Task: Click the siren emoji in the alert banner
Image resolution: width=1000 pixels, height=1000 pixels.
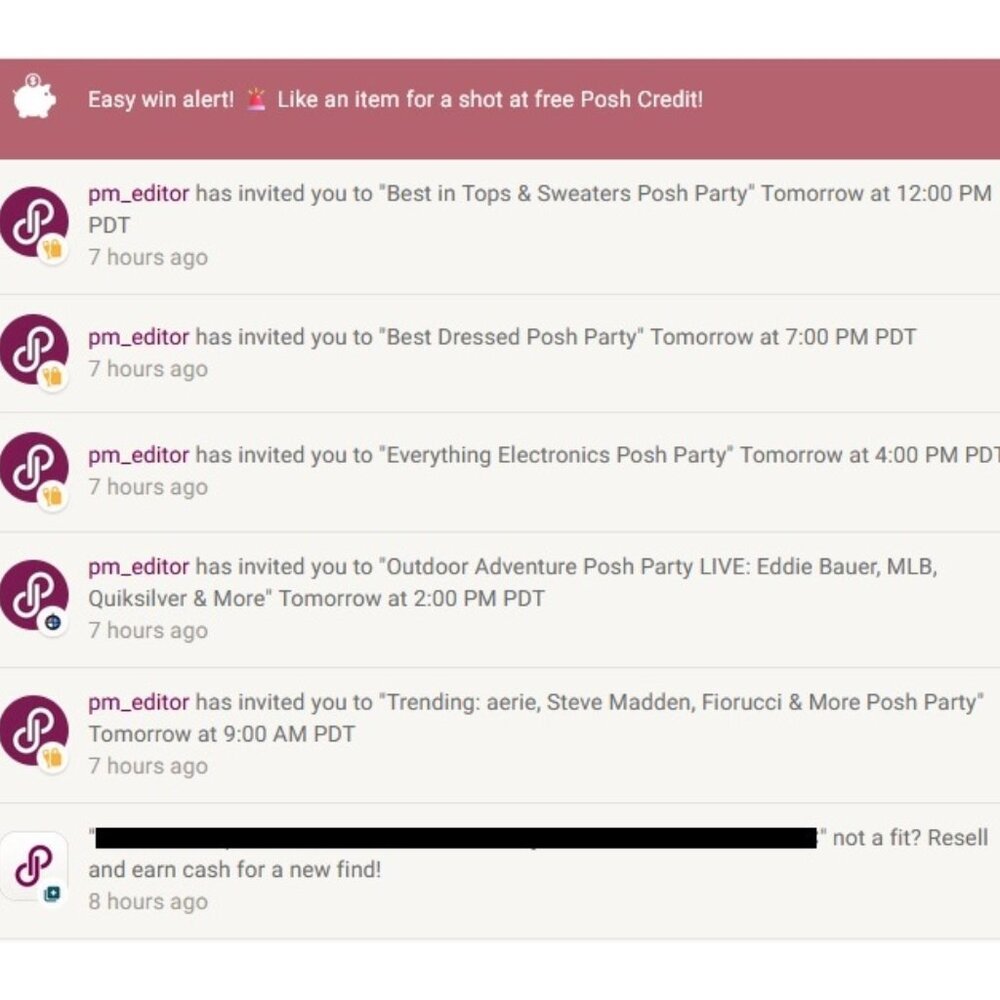Action: click(x=256, y=99)
